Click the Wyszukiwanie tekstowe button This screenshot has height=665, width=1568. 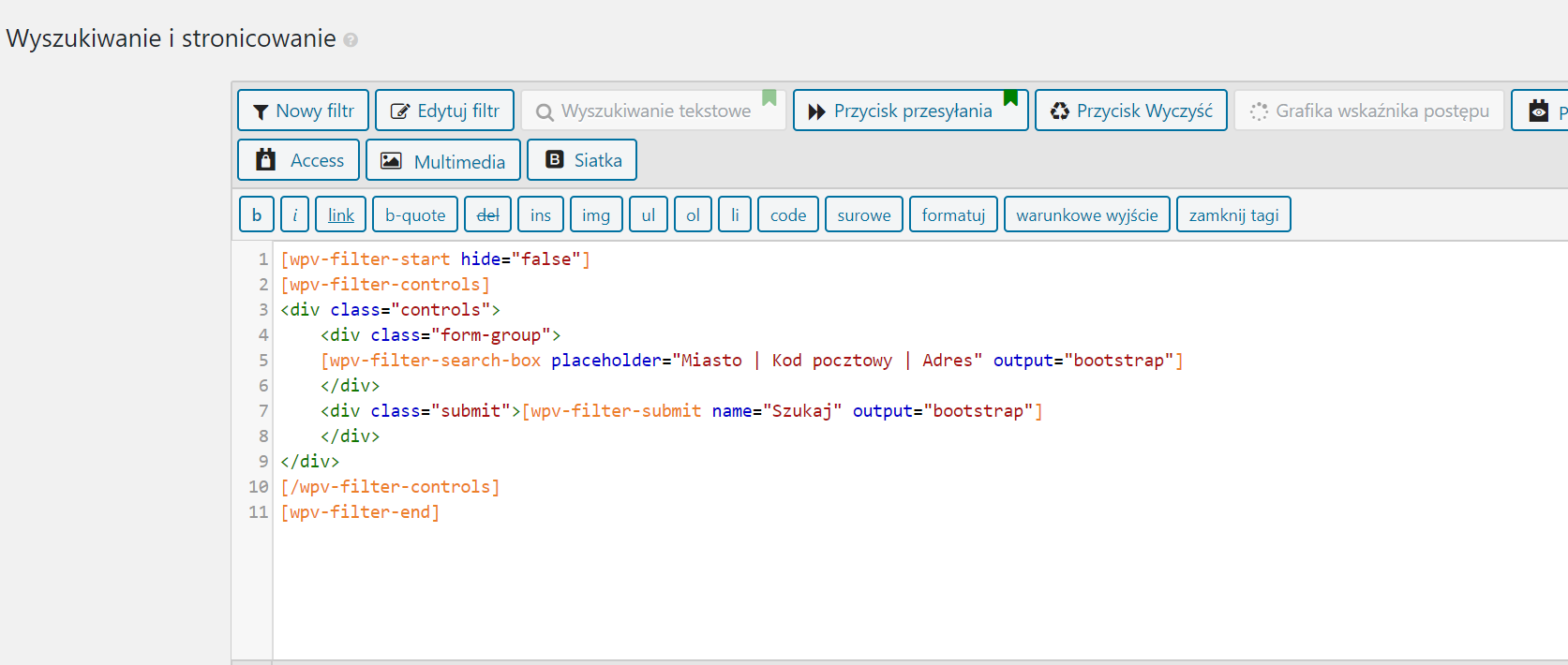tap(653, 111)
